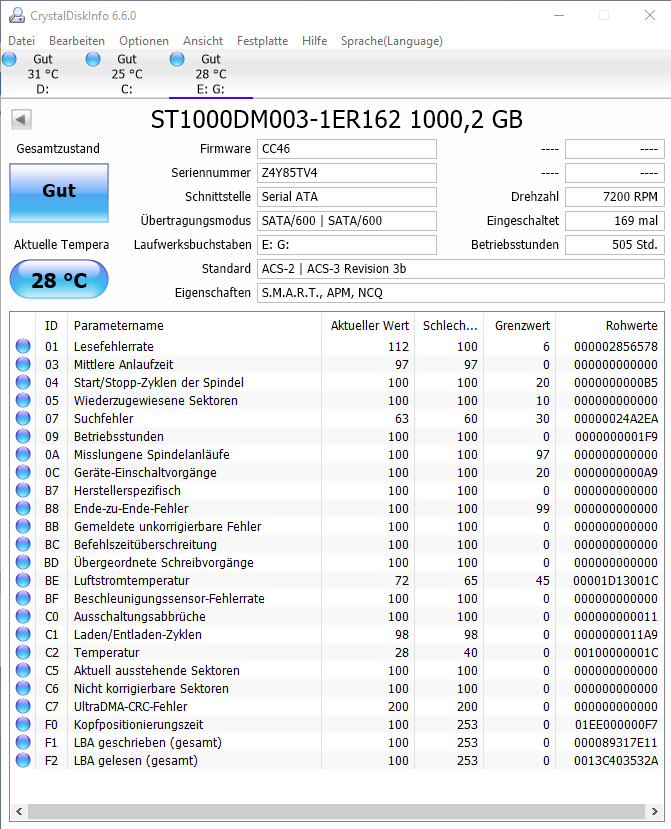Click the Eingeschaltet field 169 mal
Screen dimensions: 671x829
[614, 221]
